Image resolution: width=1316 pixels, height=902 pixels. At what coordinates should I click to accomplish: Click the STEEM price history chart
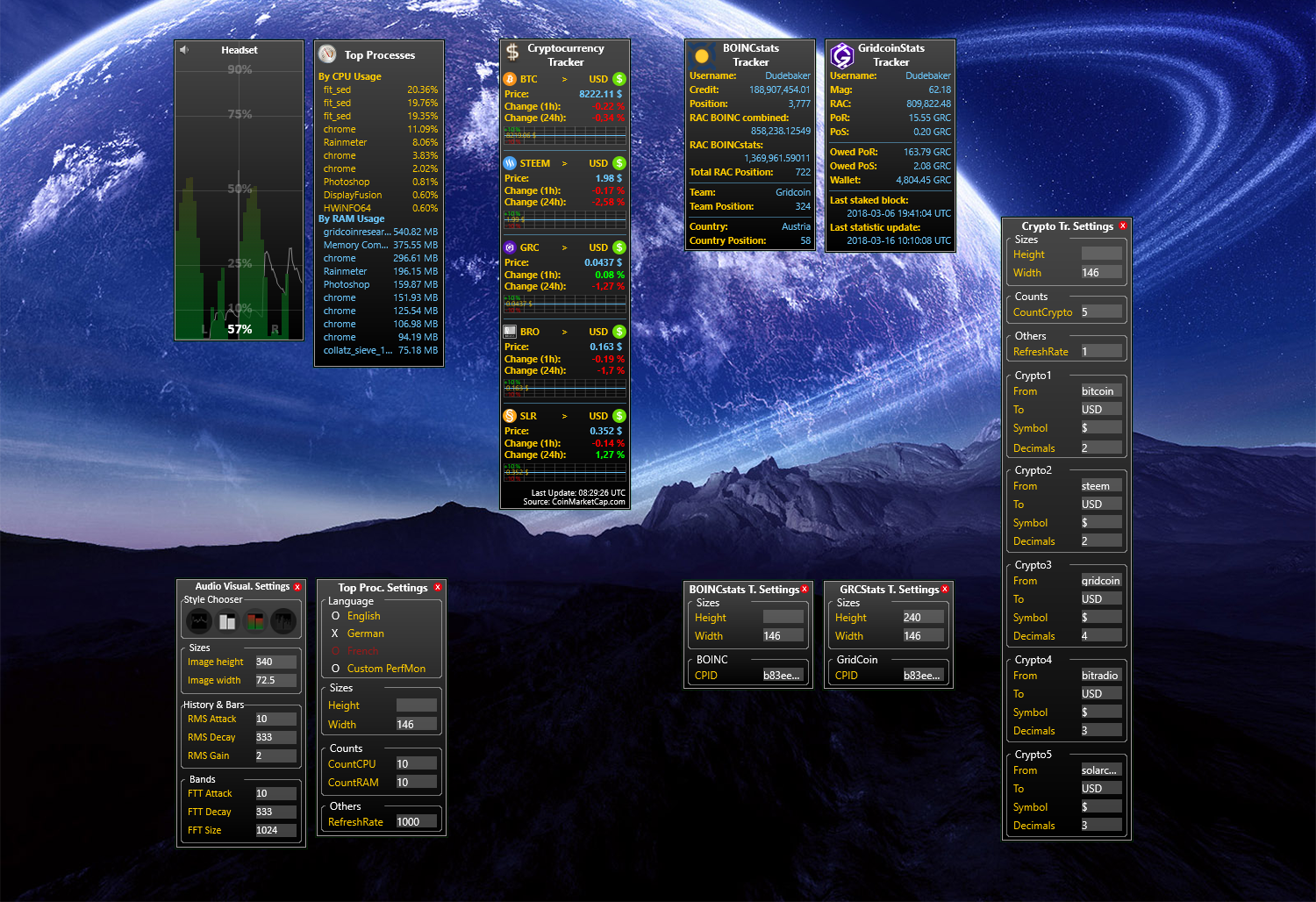[565, 219]
